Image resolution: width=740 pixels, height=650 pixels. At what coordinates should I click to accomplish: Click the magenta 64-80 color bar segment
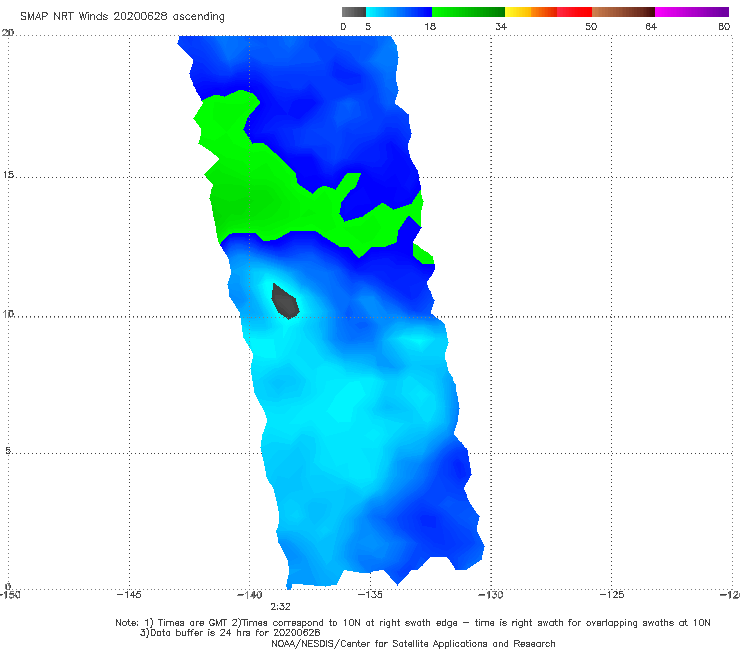point(692,12)
